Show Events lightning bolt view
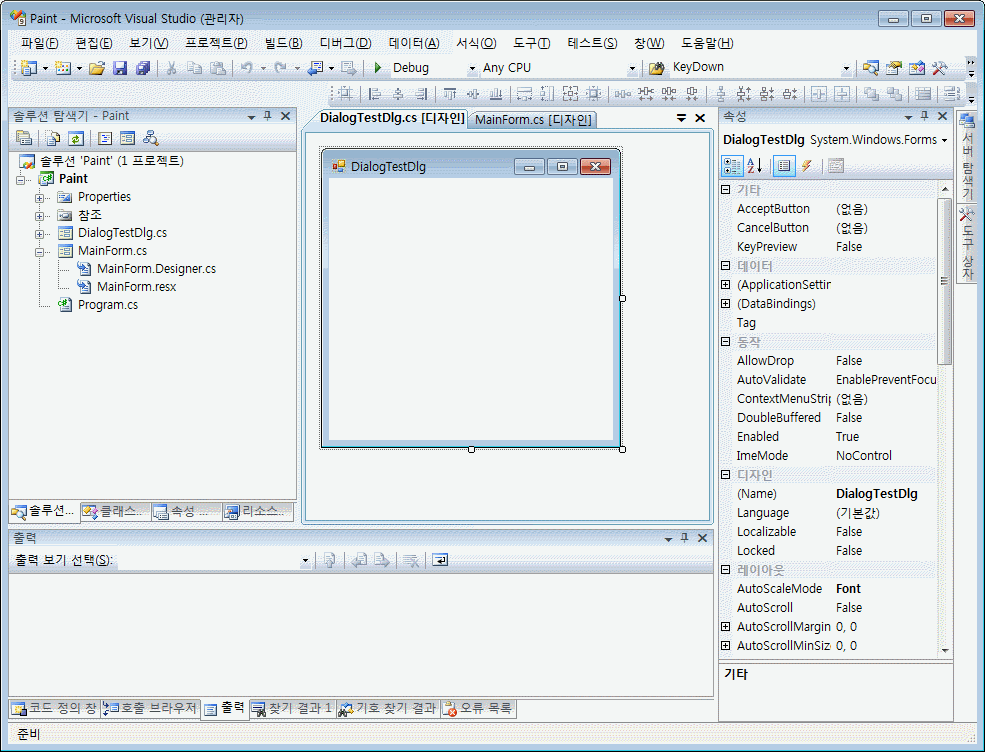 (x=807, y=166)
